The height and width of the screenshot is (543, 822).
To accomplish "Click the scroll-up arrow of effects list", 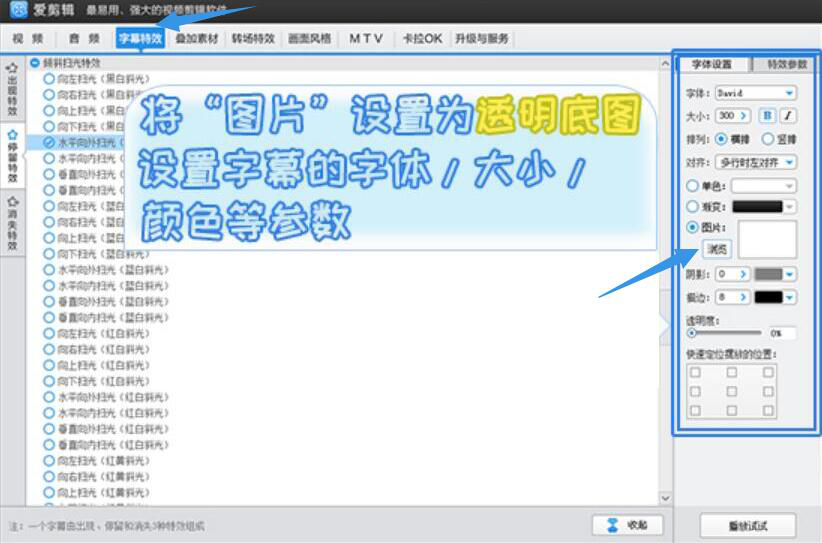I will coord(665,63).
